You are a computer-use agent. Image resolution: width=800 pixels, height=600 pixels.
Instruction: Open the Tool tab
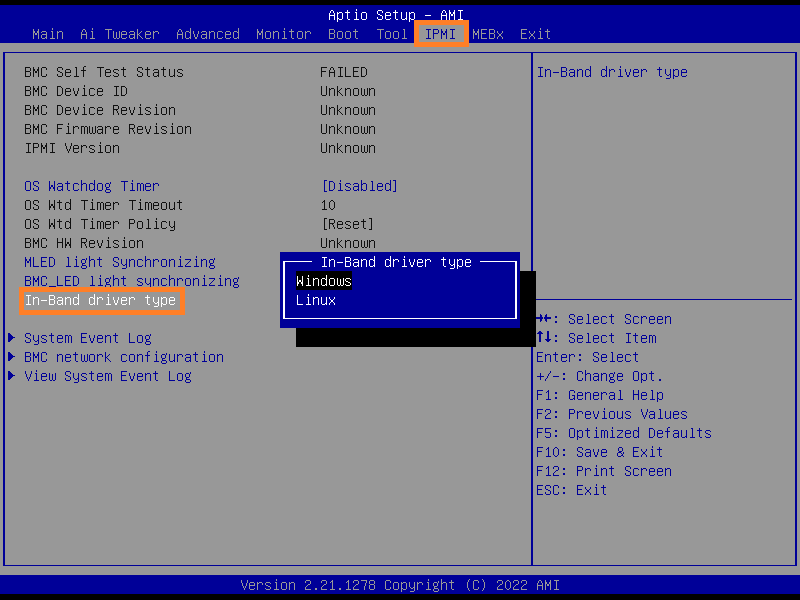pyautogui.click(x=391, y=34)
